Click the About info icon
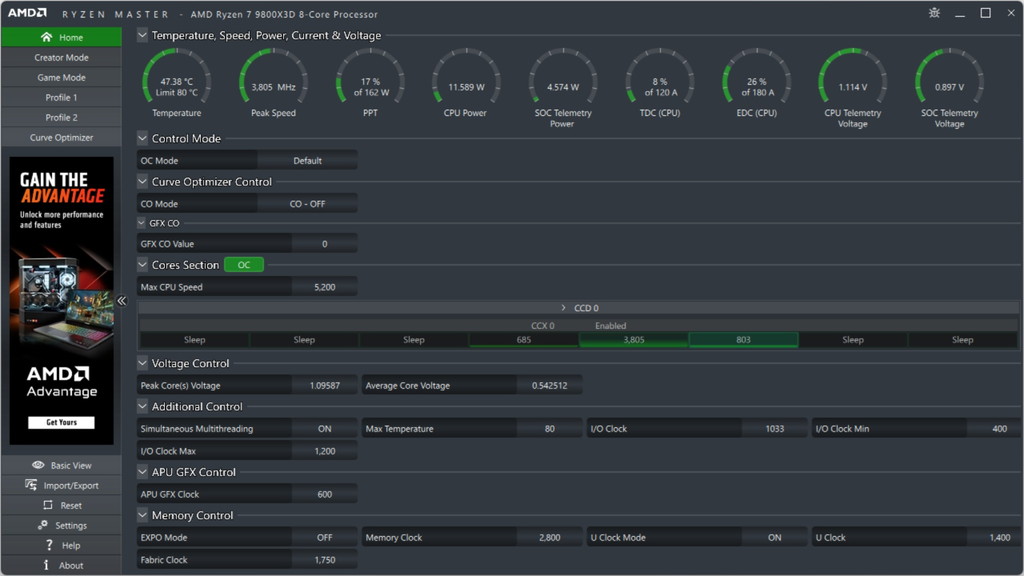1024x576 pixels. pos(46,565)
